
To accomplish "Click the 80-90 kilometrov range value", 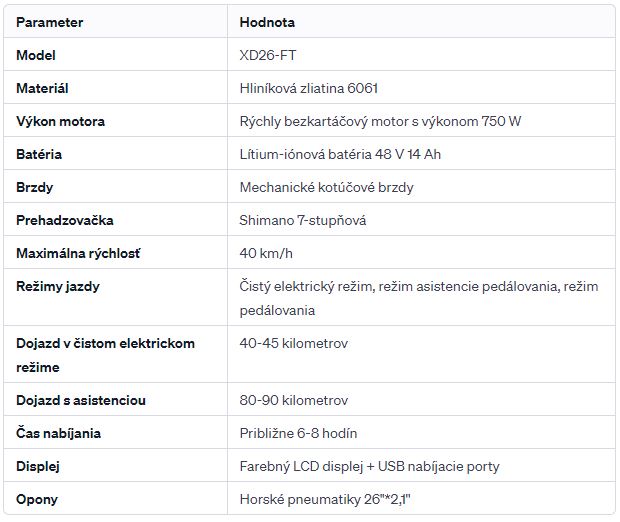I will tap(294, 400).
